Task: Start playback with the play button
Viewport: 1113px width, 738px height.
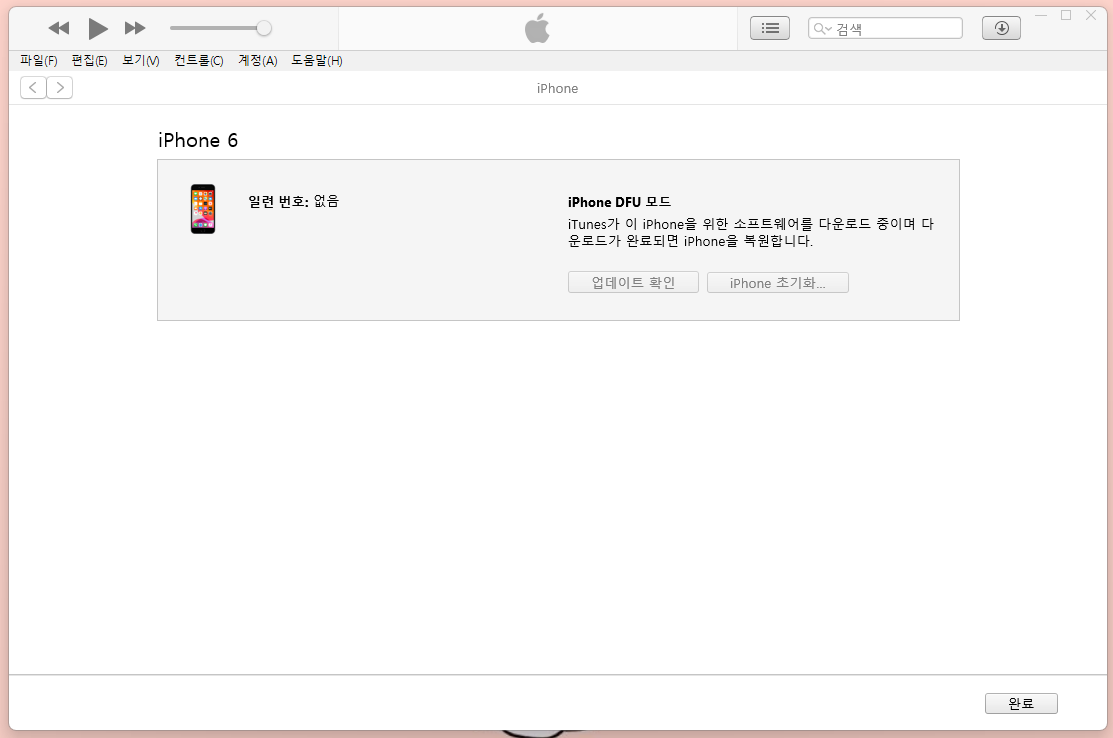Action: (98, 29)
